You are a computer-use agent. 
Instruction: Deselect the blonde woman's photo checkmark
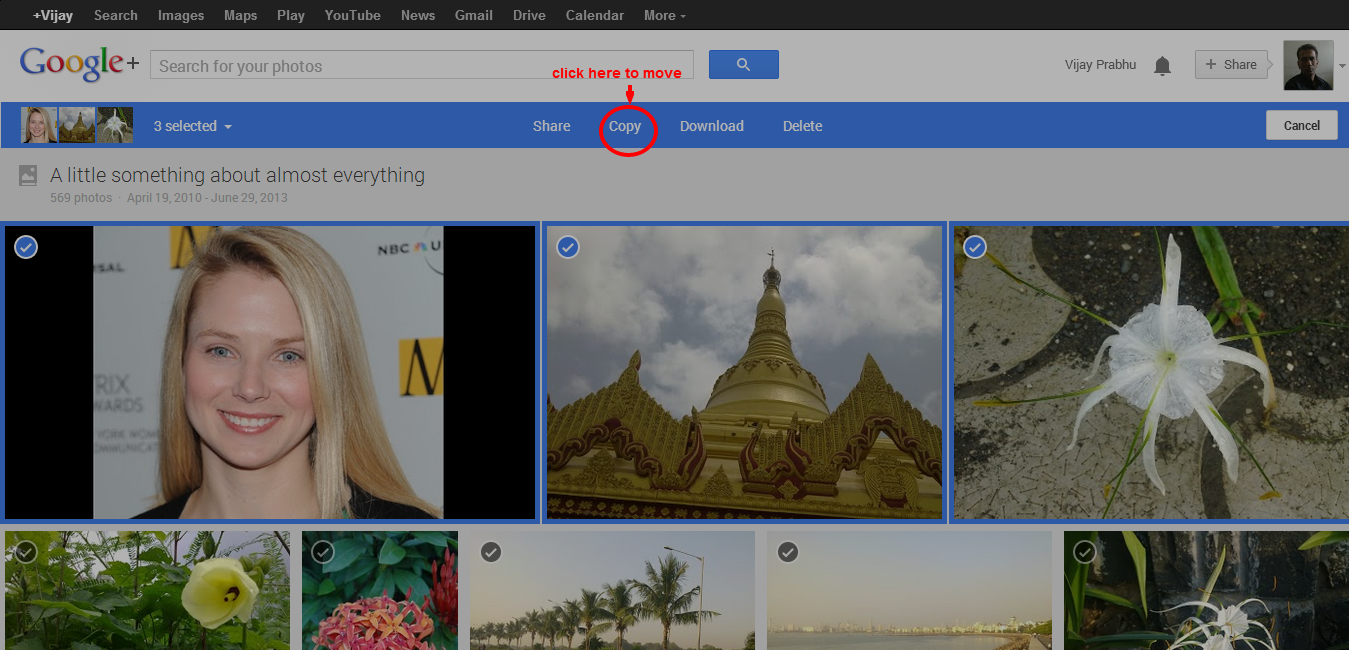pyautogui.click(x=25, y=247)
